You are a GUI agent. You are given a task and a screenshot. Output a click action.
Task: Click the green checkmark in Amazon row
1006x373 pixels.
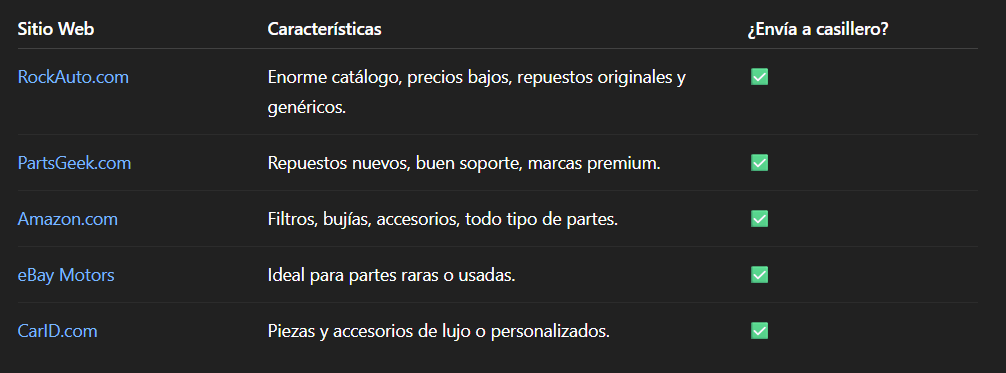(x=760, y=219)
